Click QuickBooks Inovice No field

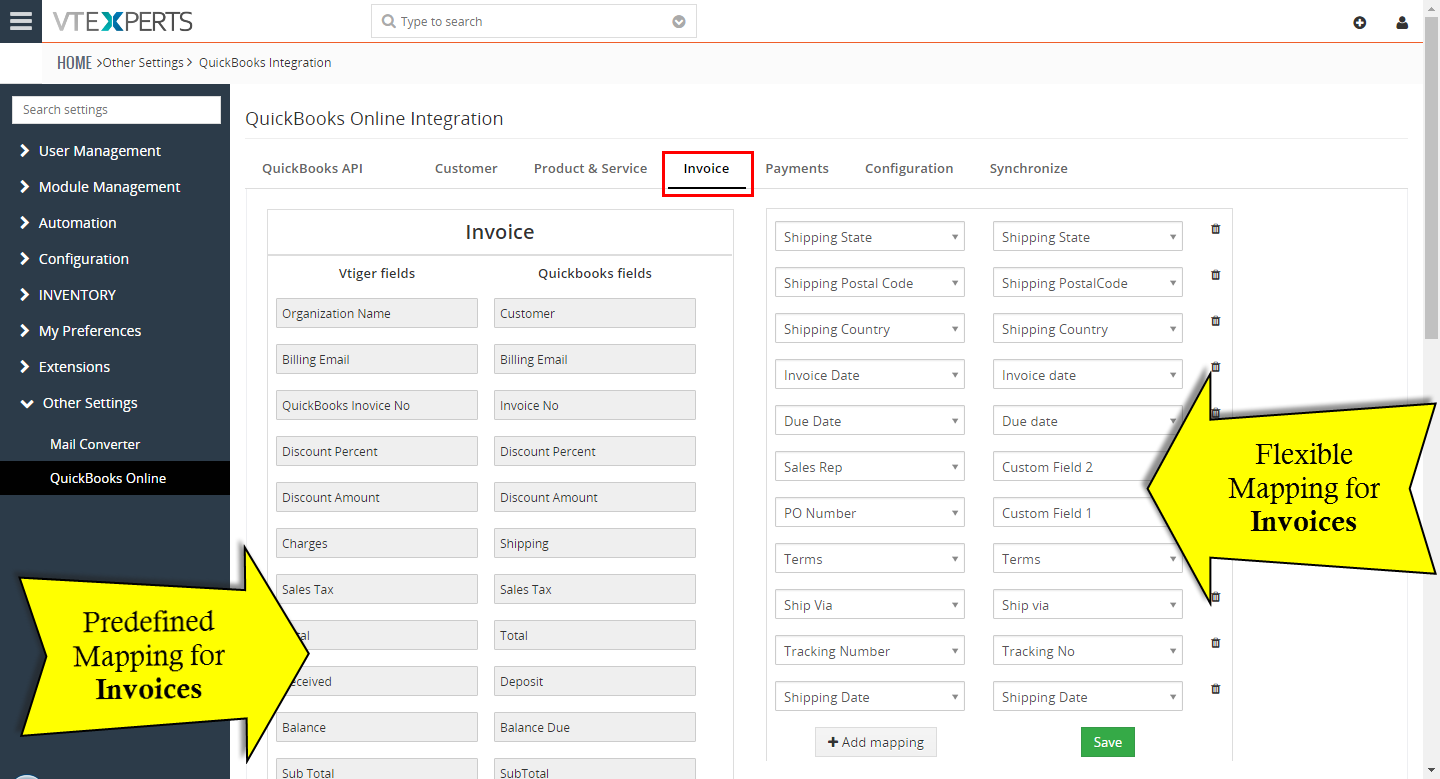(x=377, y=405)
